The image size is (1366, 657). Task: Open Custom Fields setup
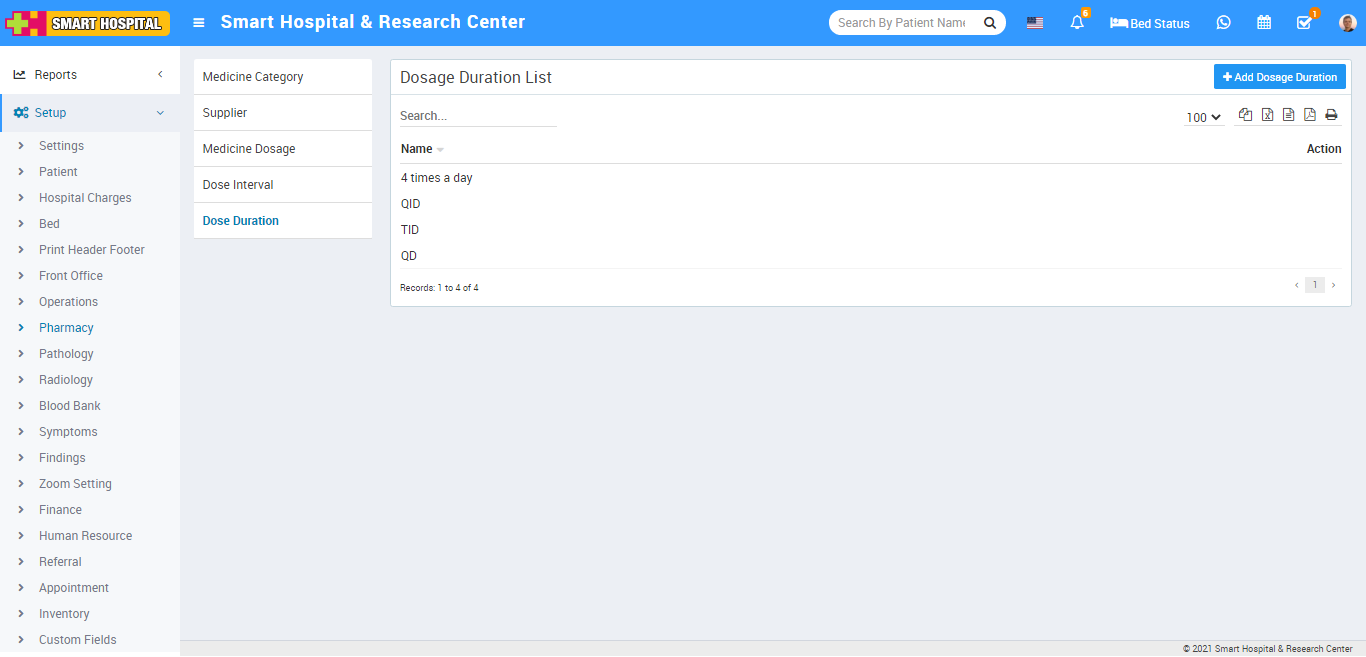pos(77,640)
